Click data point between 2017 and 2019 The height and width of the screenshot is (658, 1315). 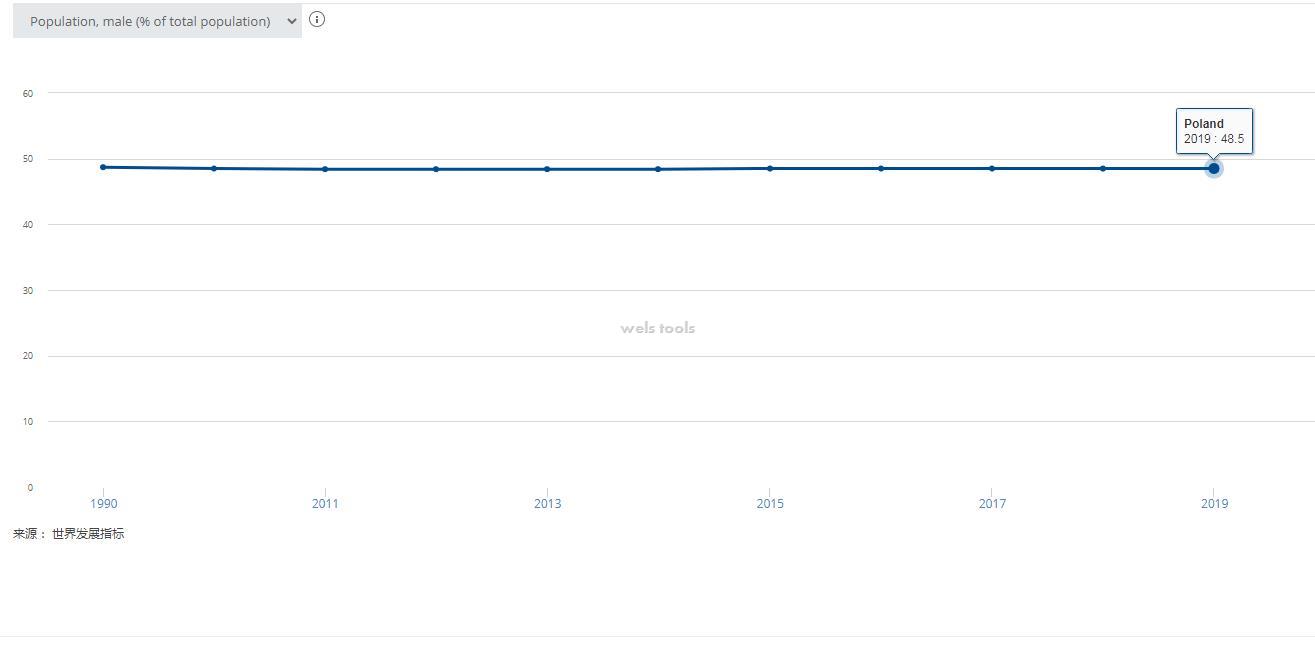pyautogui.click(x=1103, y=168)
